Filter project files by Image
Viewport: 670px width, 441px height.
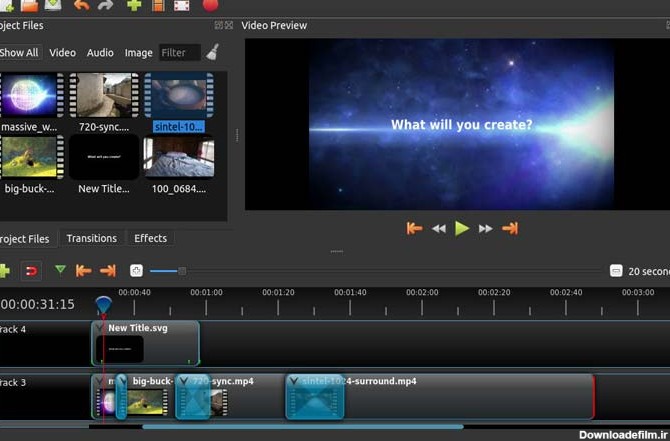tap(138, 53)
